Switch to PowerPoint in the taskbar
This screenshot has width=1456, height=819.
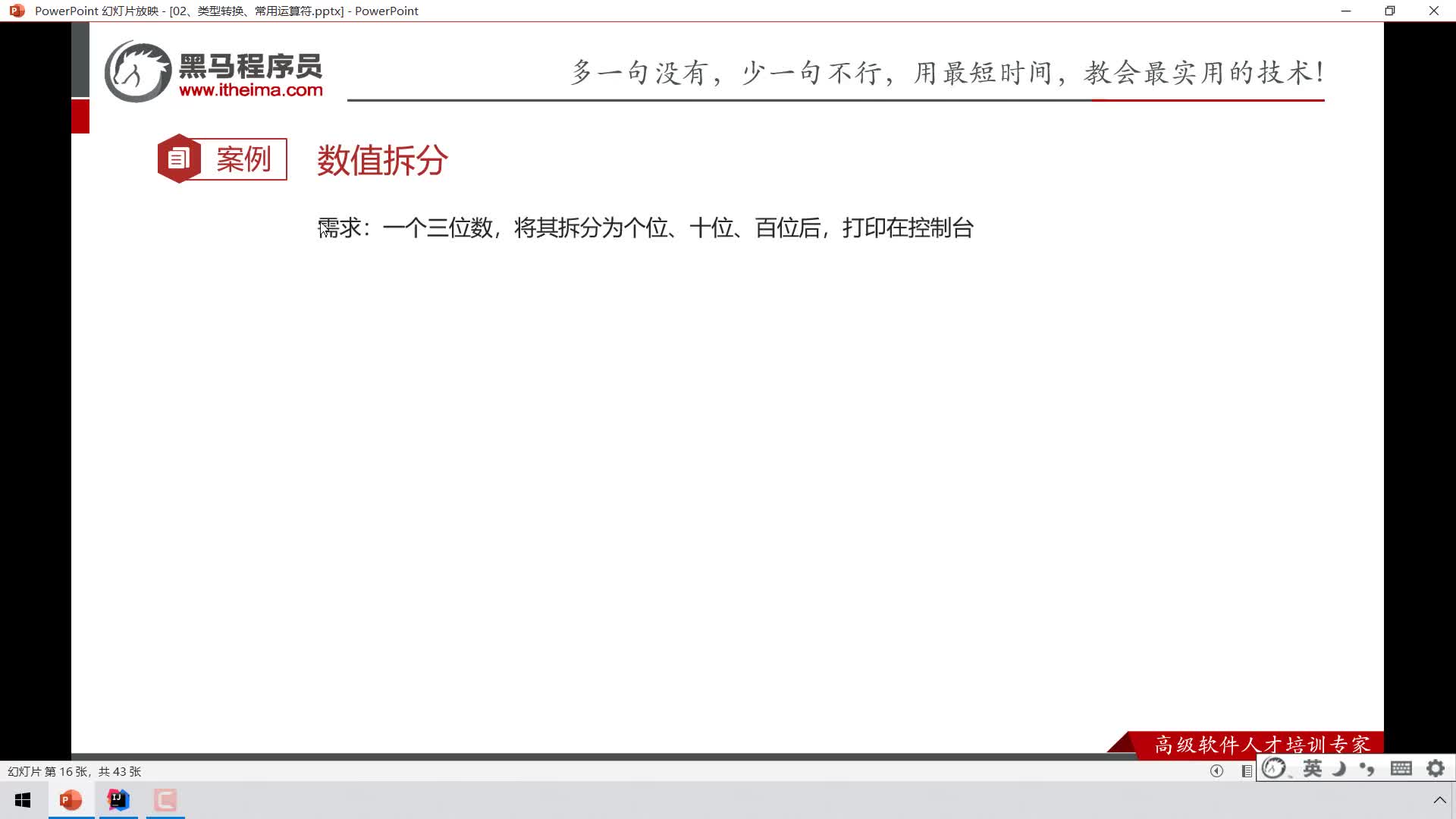(71, 800)
